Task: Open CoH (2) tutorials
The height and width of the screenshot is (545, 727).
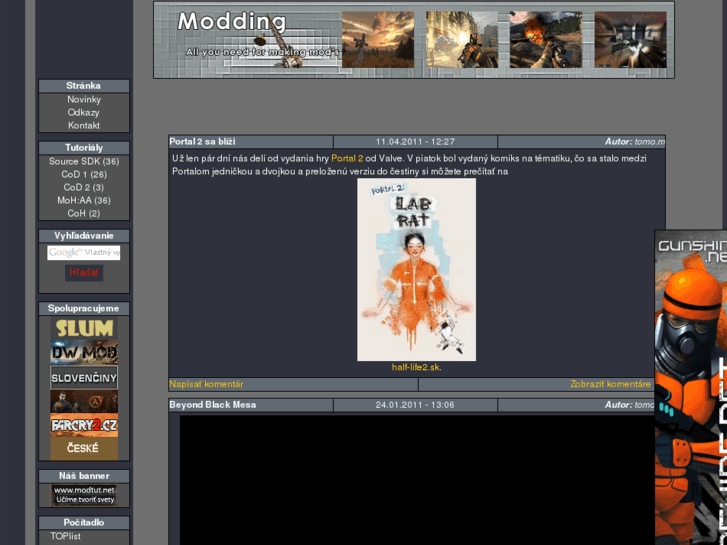Action: click(x=84, y=213)
